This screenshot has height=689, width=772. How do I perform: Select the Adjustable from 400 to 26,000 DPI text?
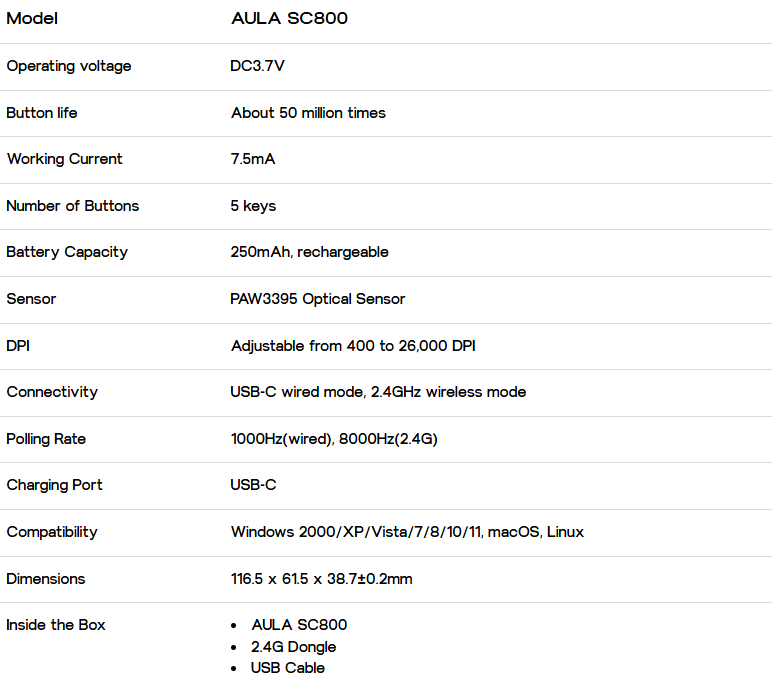point(354,346)
